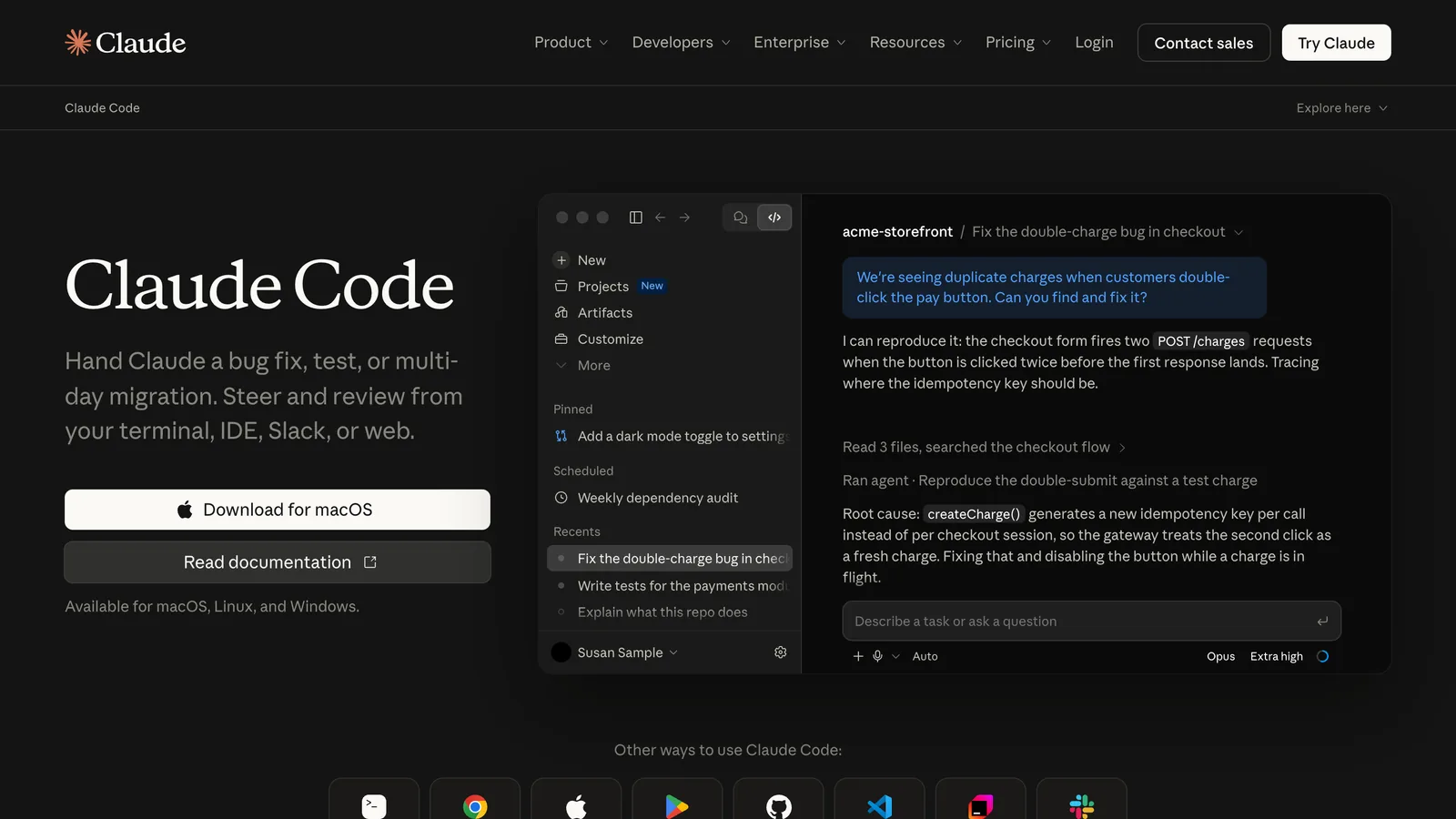This screenshot has height=819, width=1456.
Task: Click the Try Claude button
Action: [1336, 43]
